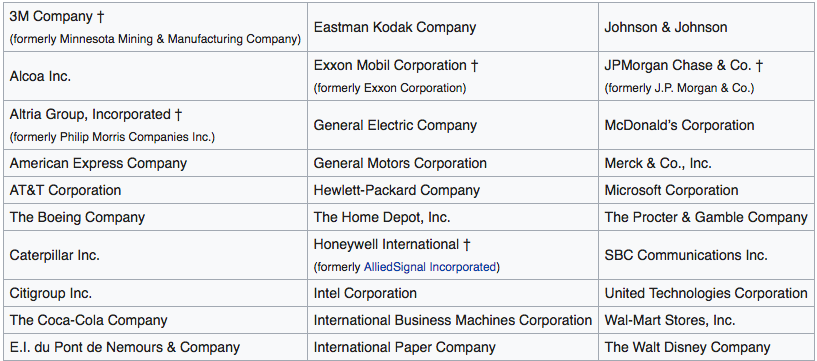Select The Boeing Company entry
The height and width of the screenshot is (361, 817).
click(x=77, y=217)
